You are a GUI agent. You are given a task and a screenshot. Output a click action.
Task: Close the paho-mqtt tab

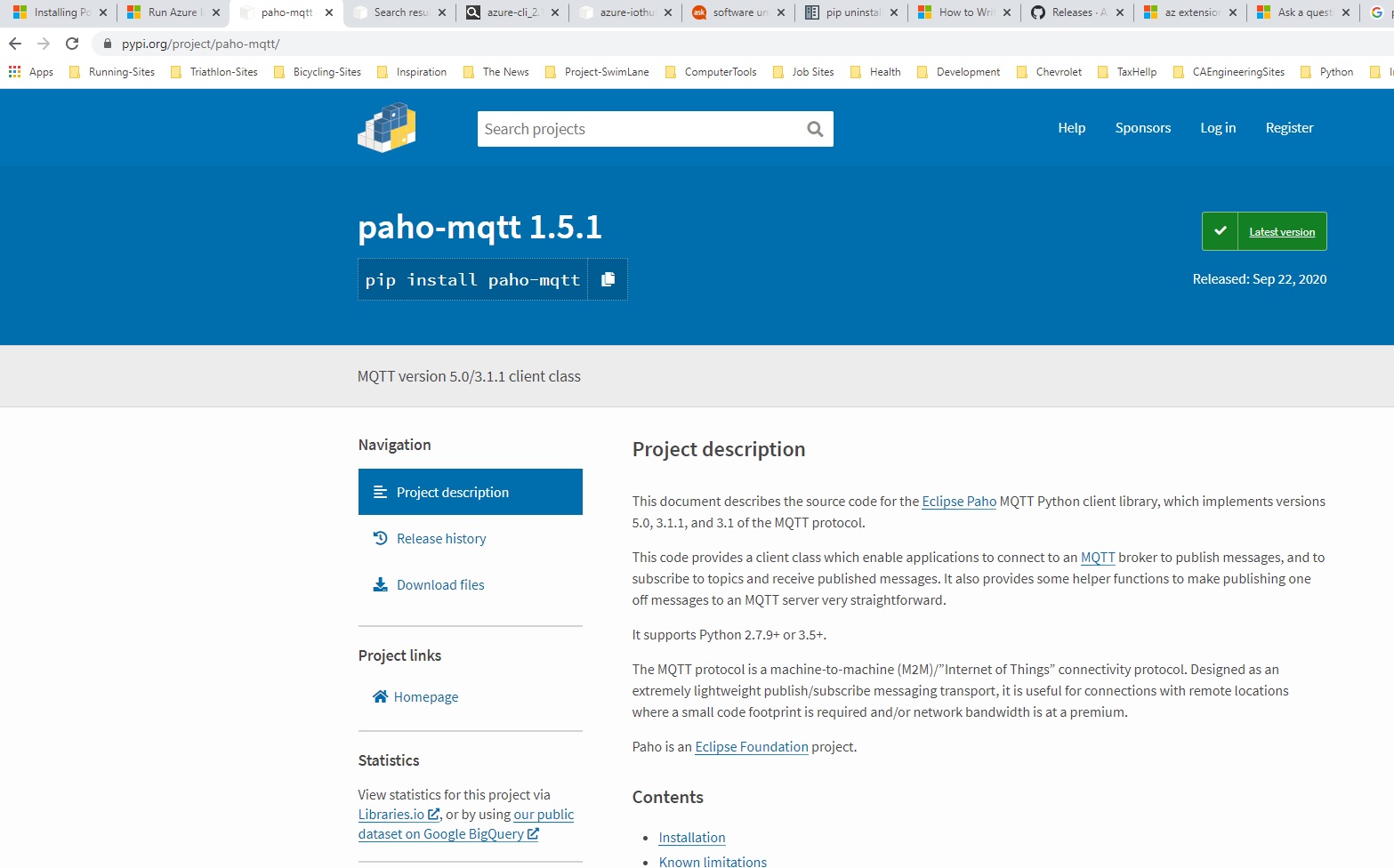tap(329, 12)
